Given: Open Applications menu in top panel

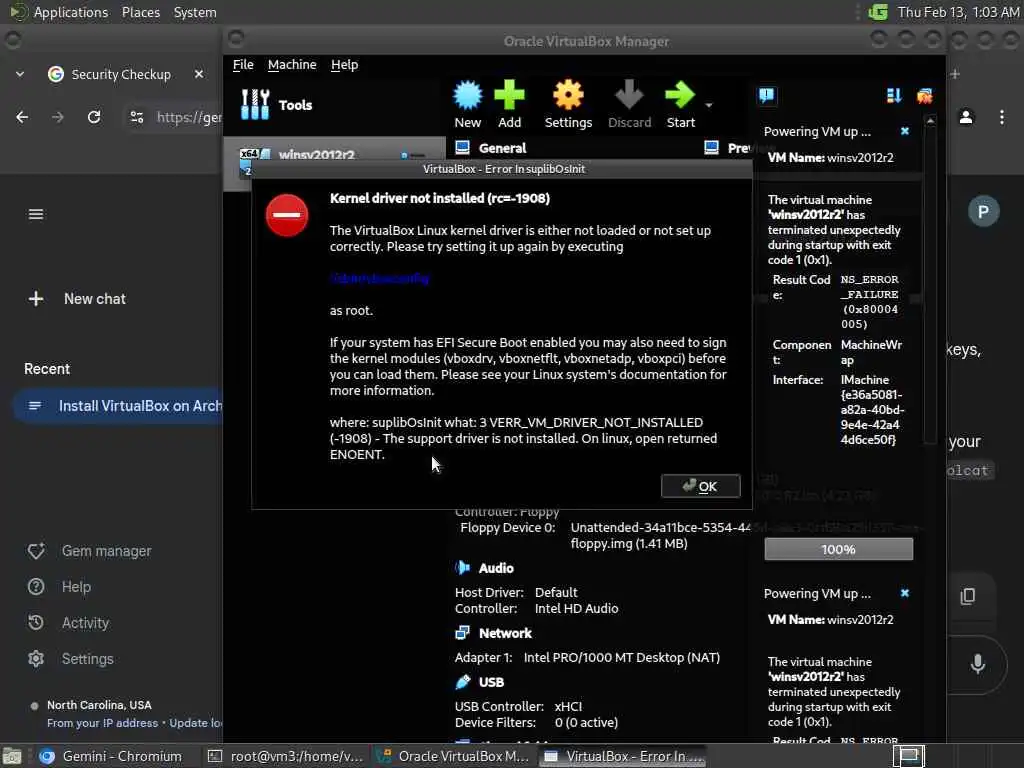Looking at the screenshot, I should pos(71,12).
